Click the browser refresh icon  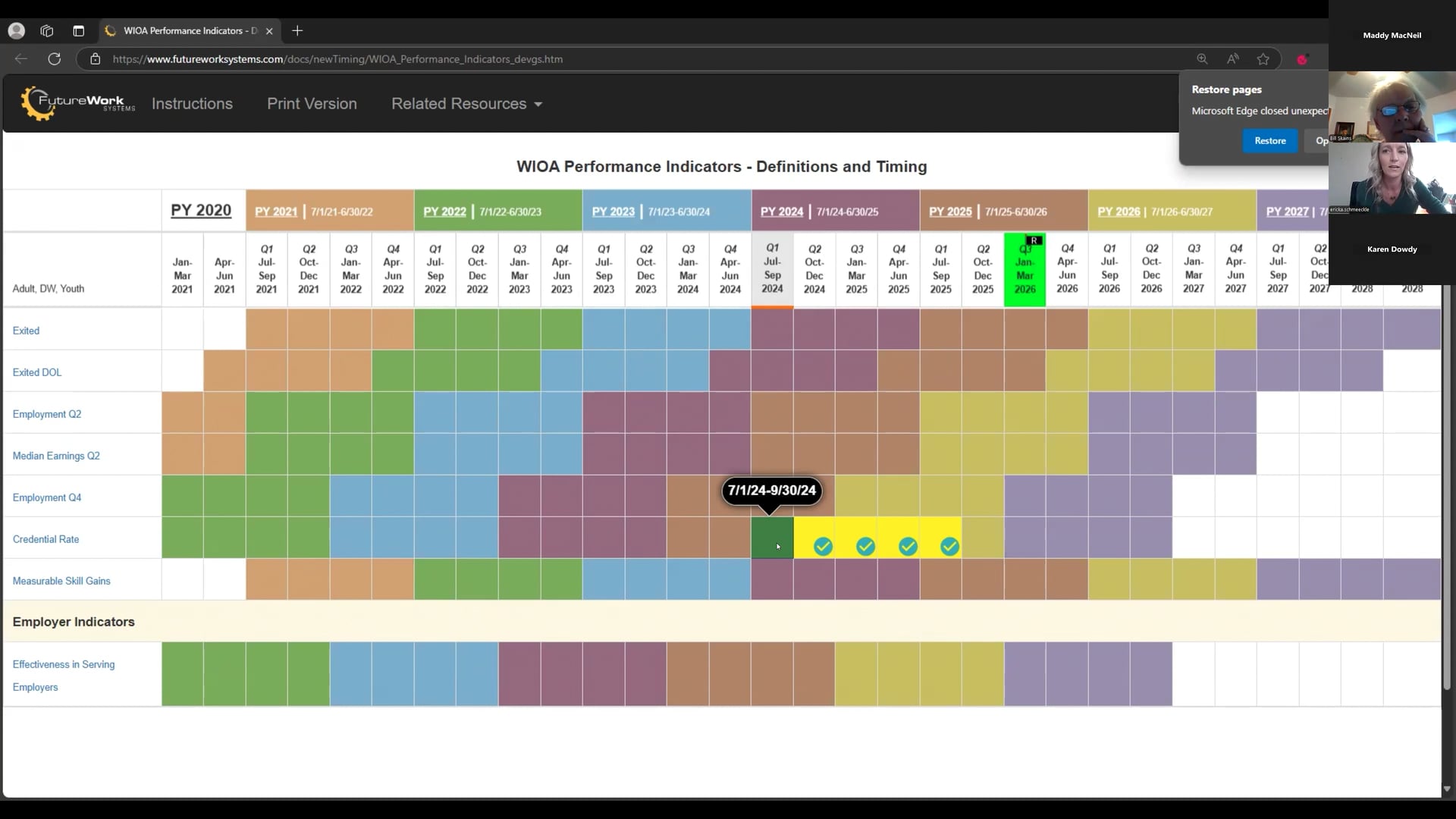coord(54,59)
